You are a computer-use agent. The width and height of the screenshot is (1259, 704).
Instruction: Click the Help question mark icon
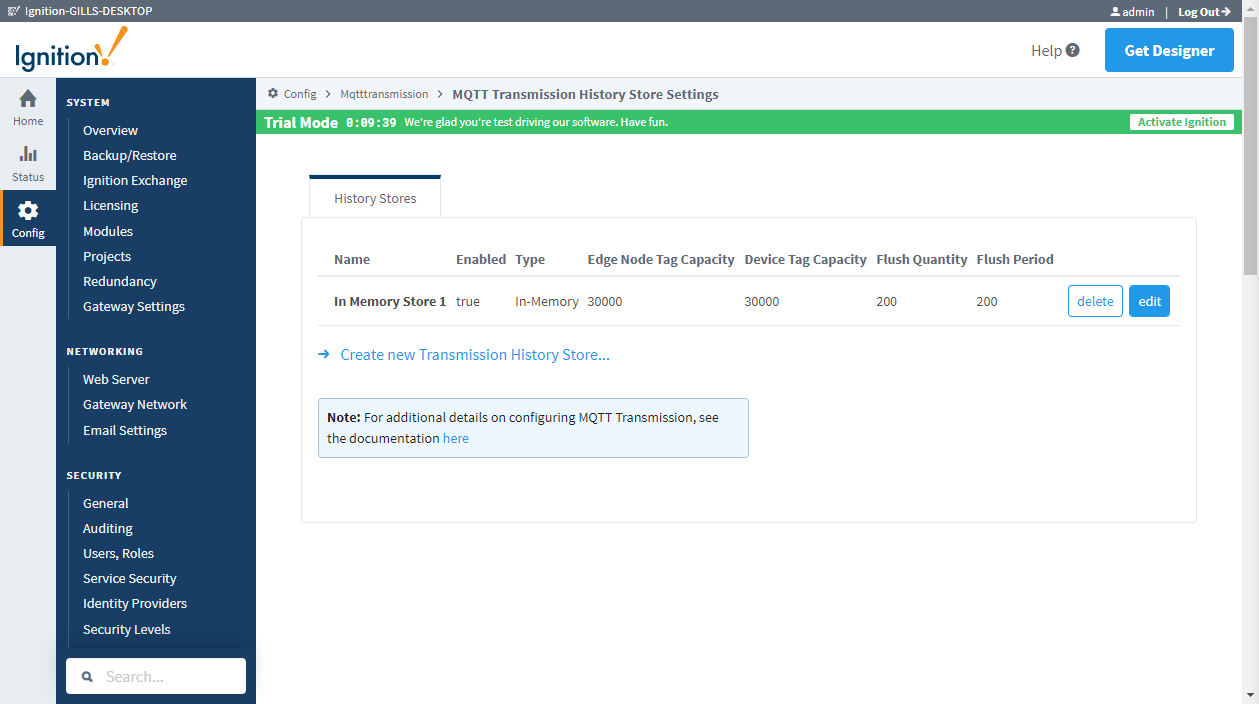click(x=1073, y=50)
